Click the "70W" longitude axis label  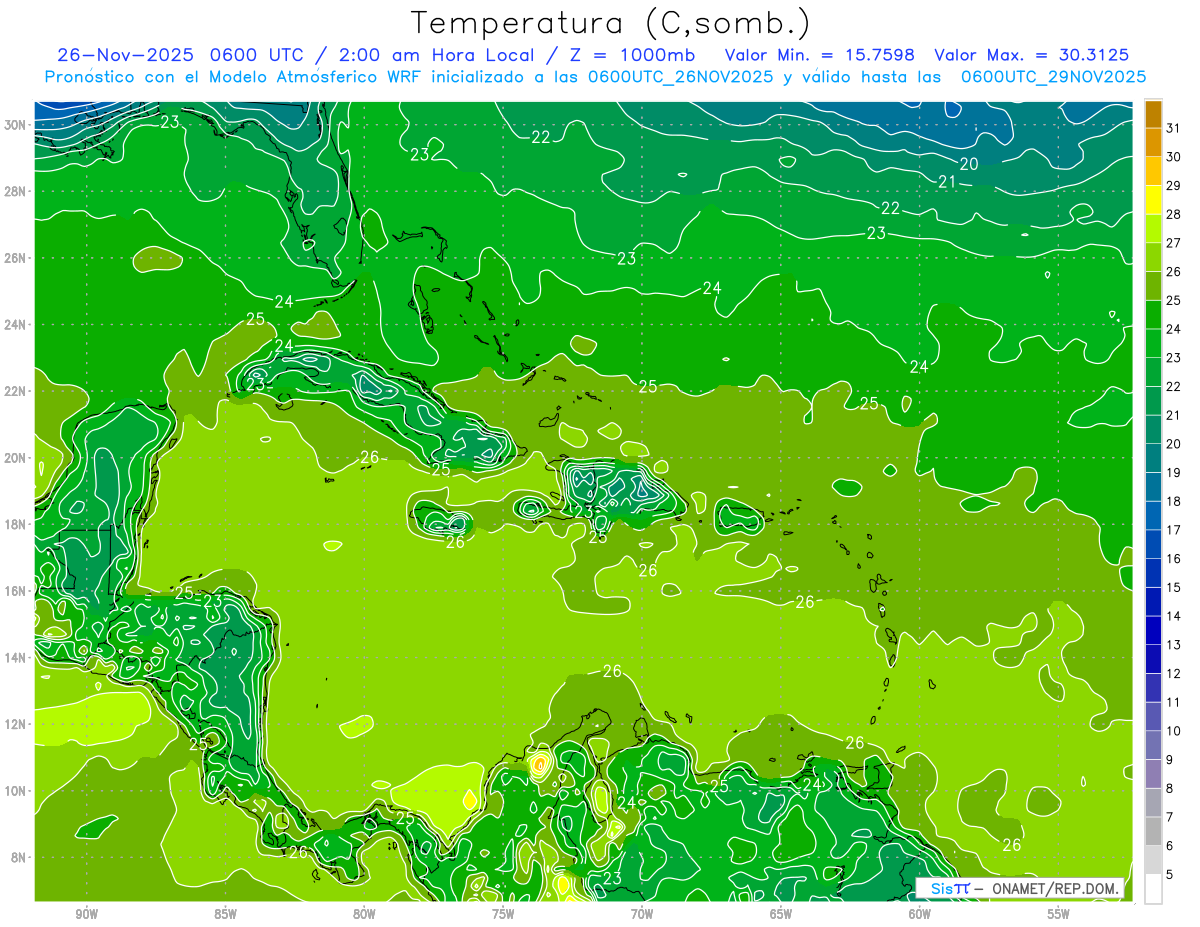point(642,914)
